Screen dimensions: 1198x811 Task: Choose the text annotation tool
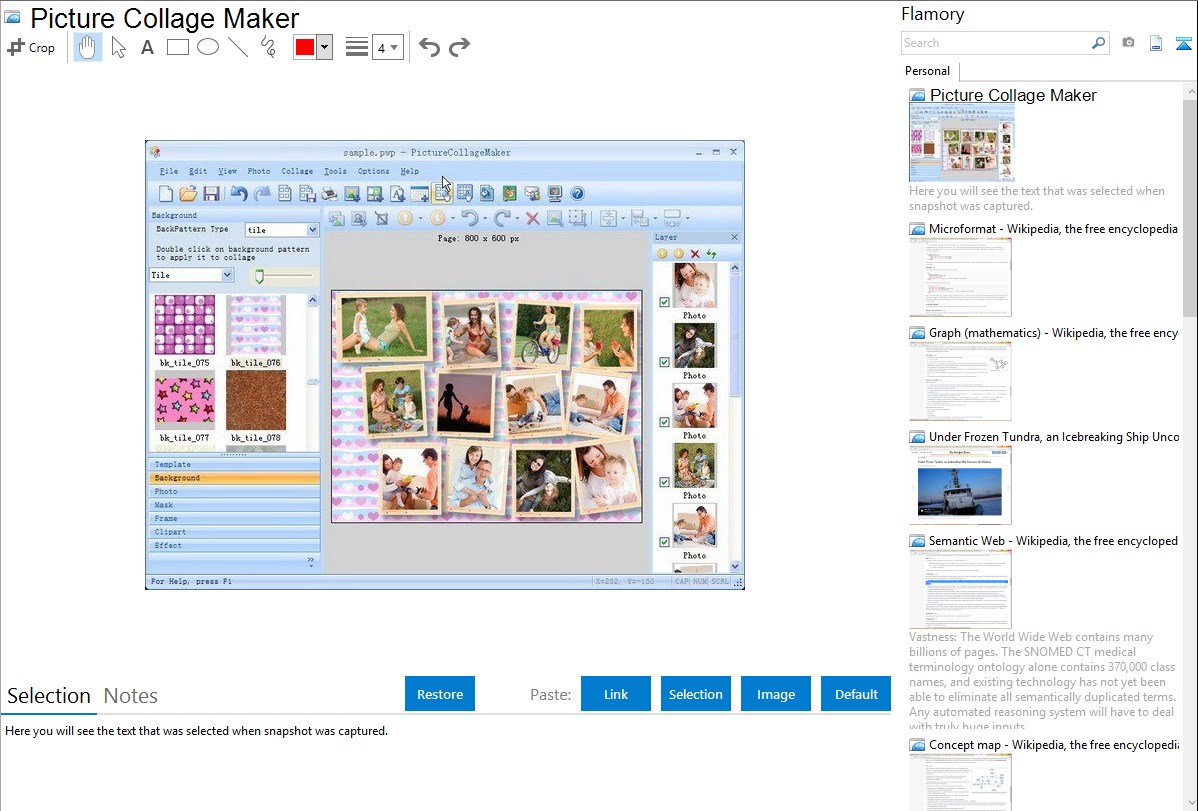147,47
